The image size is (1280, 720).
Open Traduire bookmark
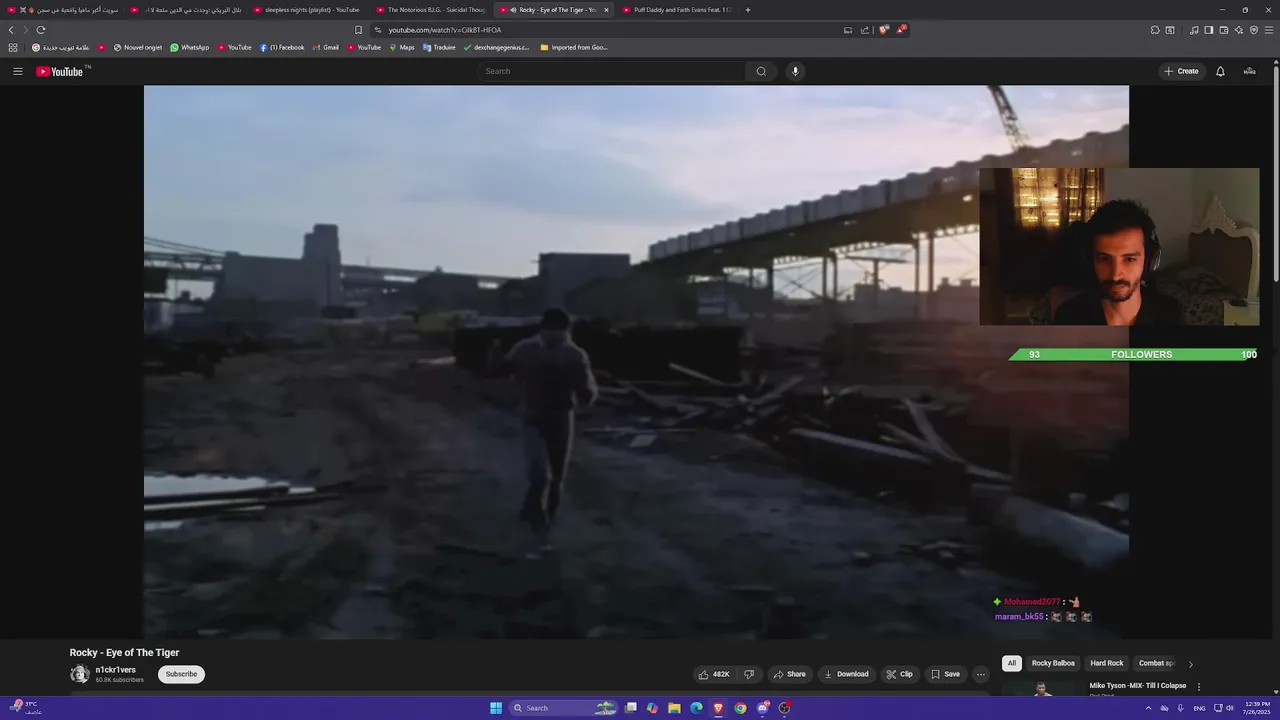coord(439,47)
